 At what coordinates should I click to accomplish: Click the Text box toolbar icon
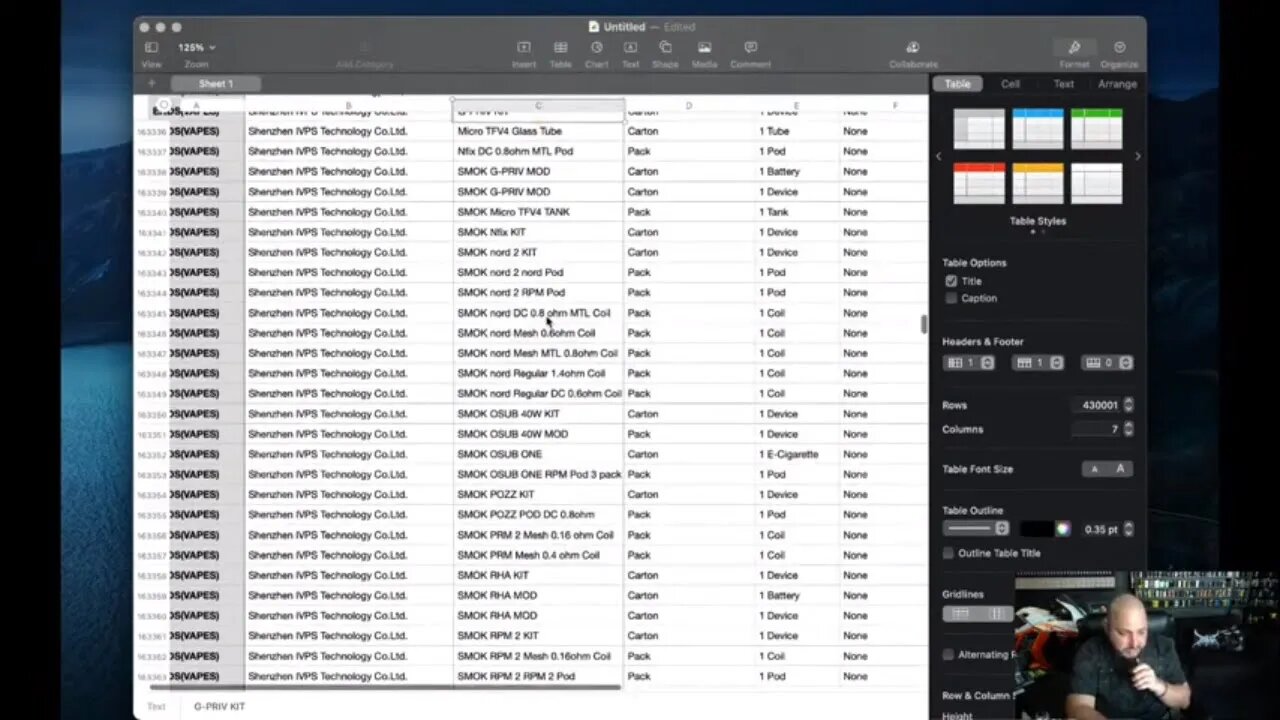(x=630, y=47)
